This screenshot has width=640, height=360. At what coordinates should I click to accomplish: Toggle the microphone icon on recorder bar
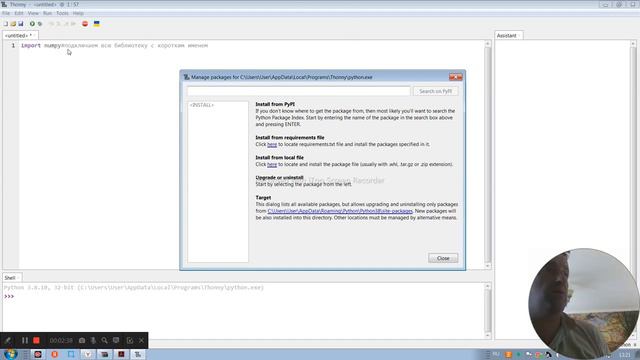(93, 340)
